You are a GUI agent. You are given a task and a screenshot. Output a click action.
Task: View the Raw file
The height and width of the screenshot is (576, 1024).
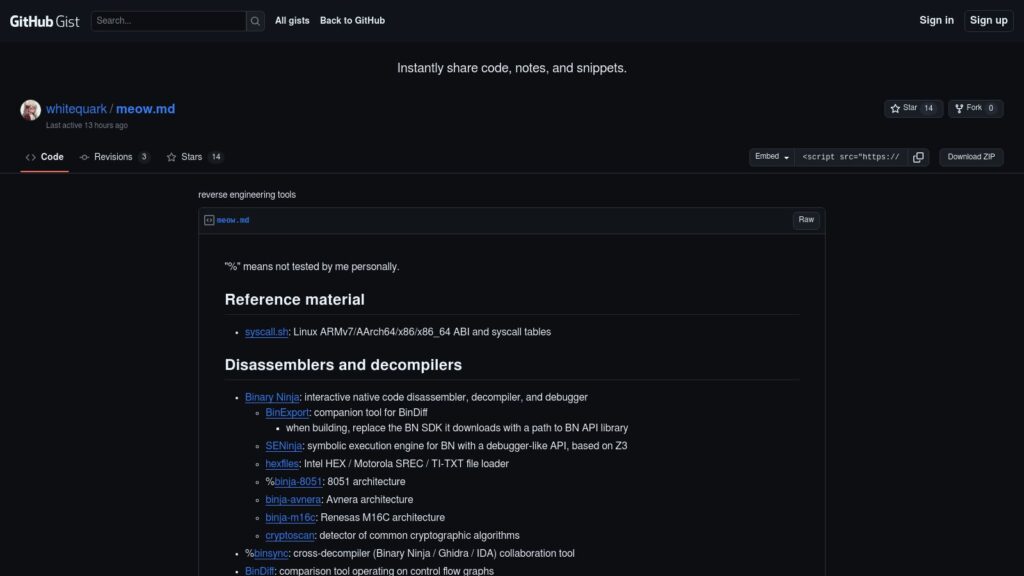pyautogui.click(x=806, y=221)
